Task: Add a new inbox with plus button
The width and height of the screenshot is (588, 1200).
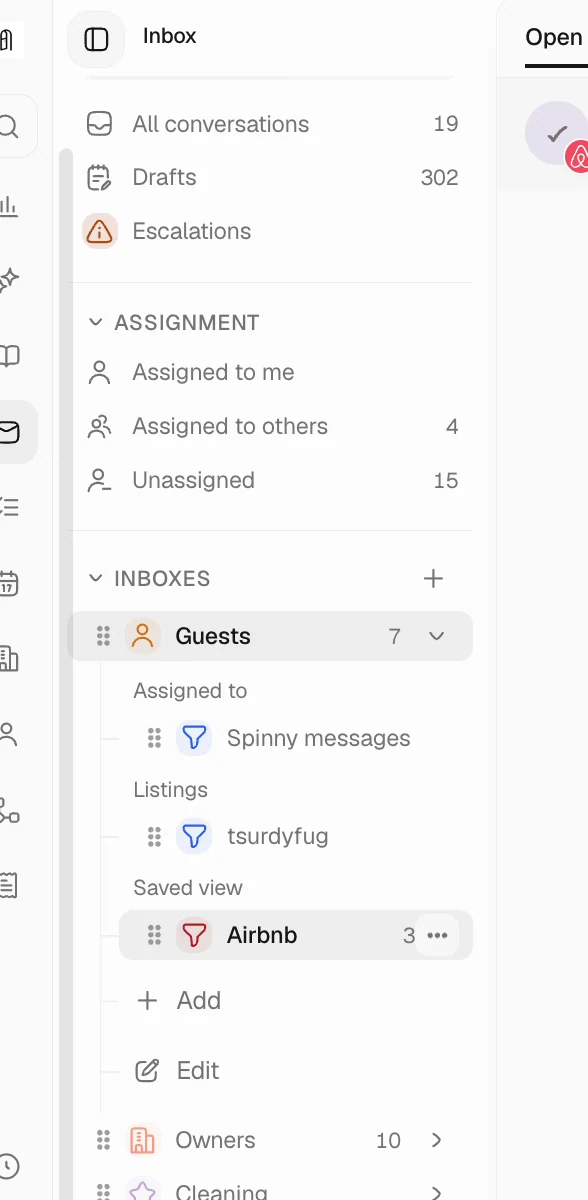Action: click(x=433, y=578)
